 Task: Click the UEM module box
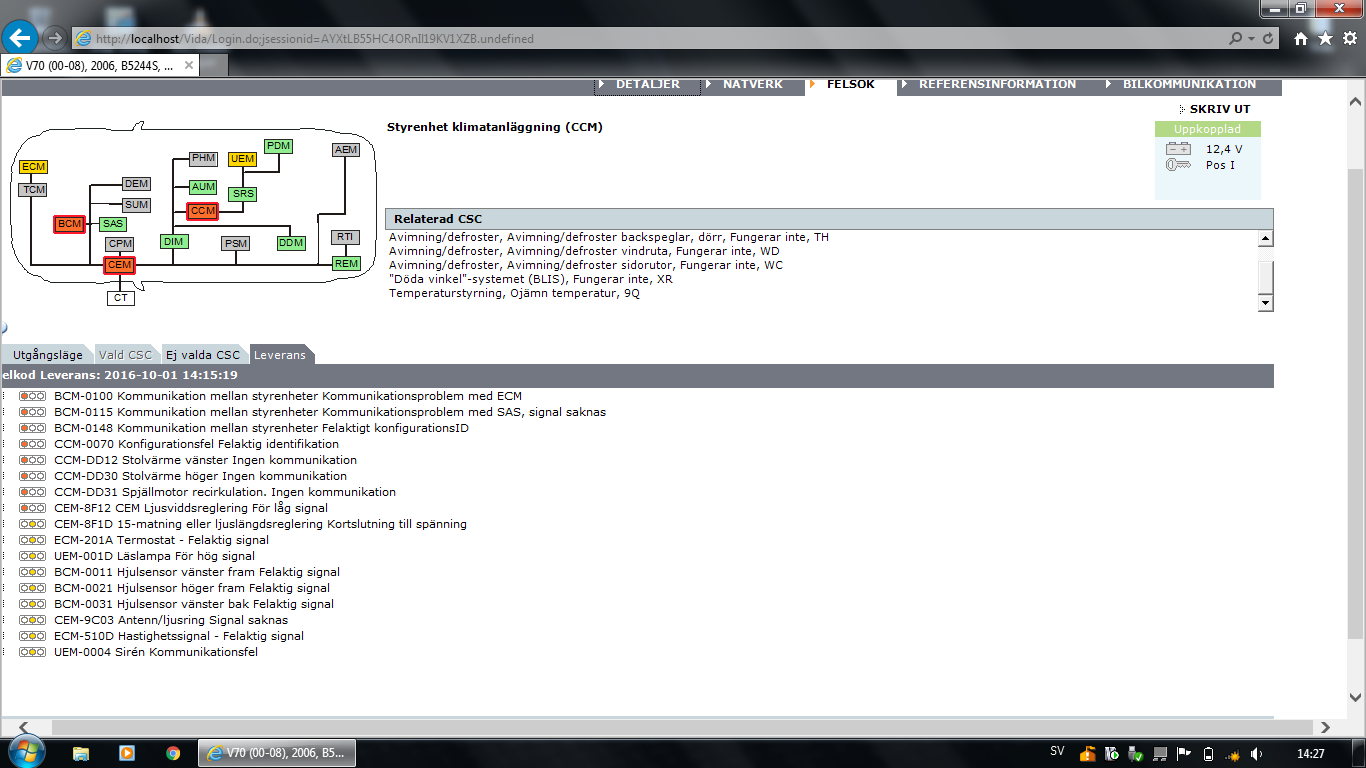pyautogui.click(x=242, y=159)
